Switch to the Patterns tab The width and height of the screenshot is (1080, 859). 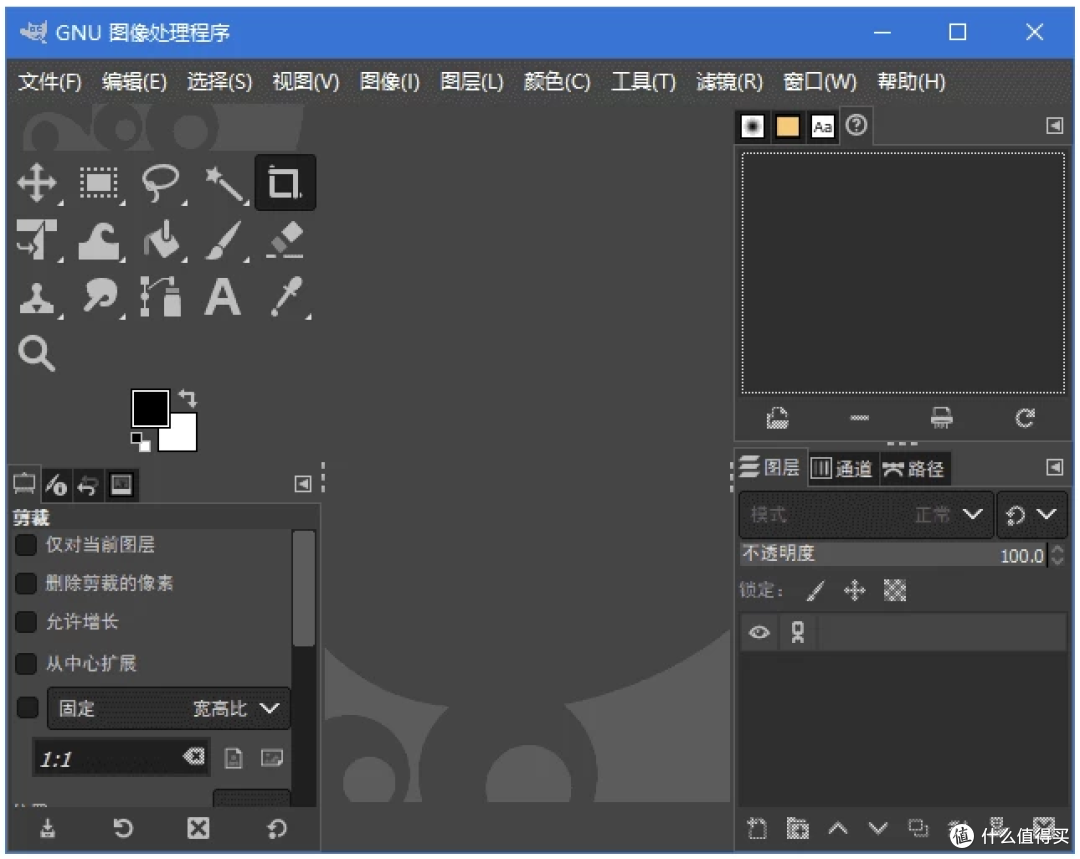[x=787, y=127]
